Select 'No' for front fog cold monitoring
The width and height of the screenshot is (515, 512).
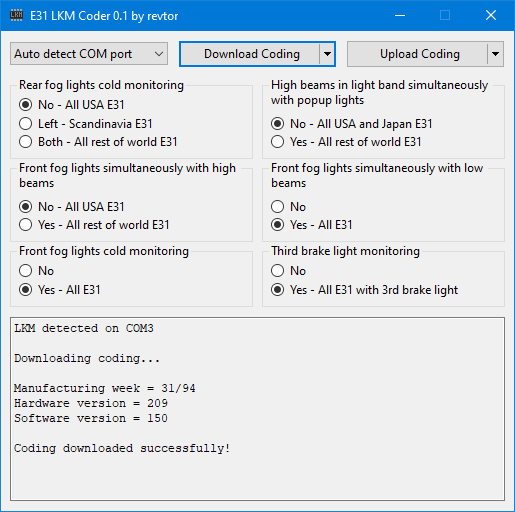coord(36,271)
